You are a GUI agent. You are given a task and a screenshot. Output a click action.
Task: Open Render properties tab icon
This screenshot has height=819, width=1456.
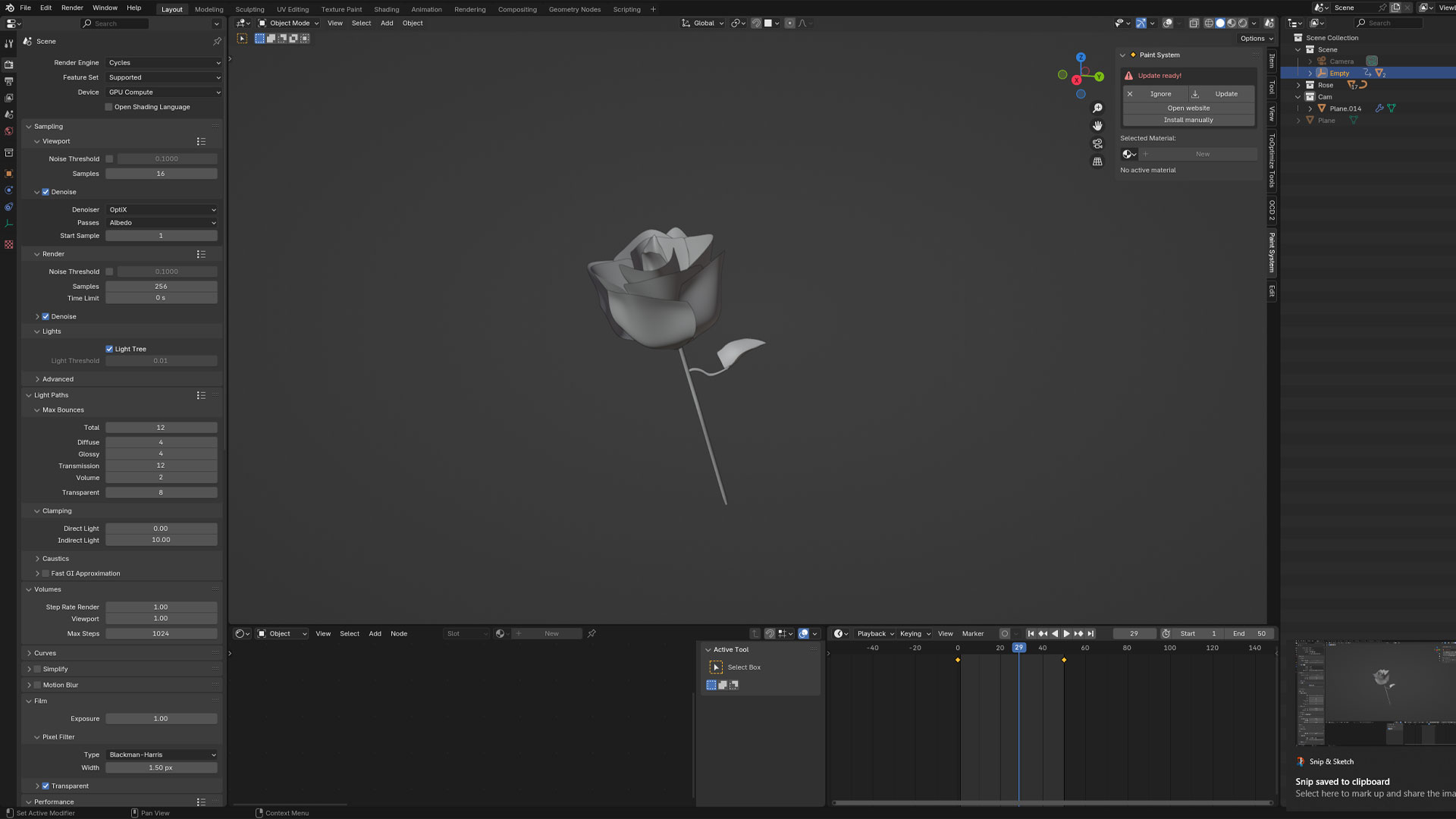[9, 64]
